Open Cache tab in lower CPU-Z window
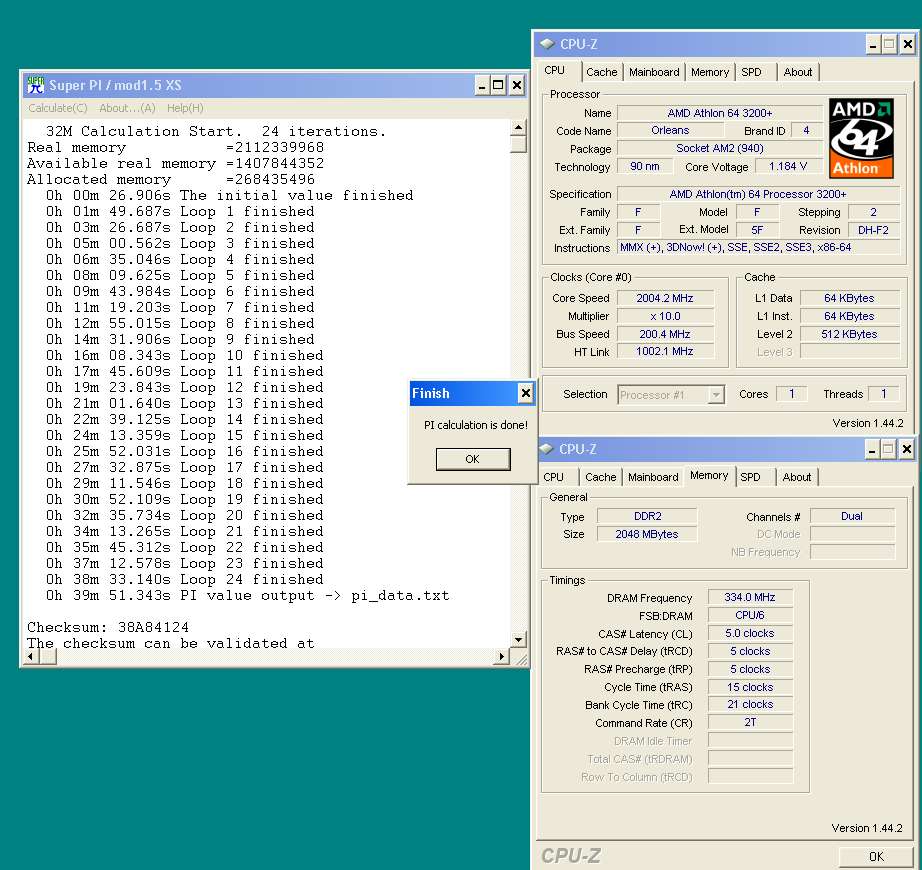This screenshot has width=922, height=870. [600, 477]
